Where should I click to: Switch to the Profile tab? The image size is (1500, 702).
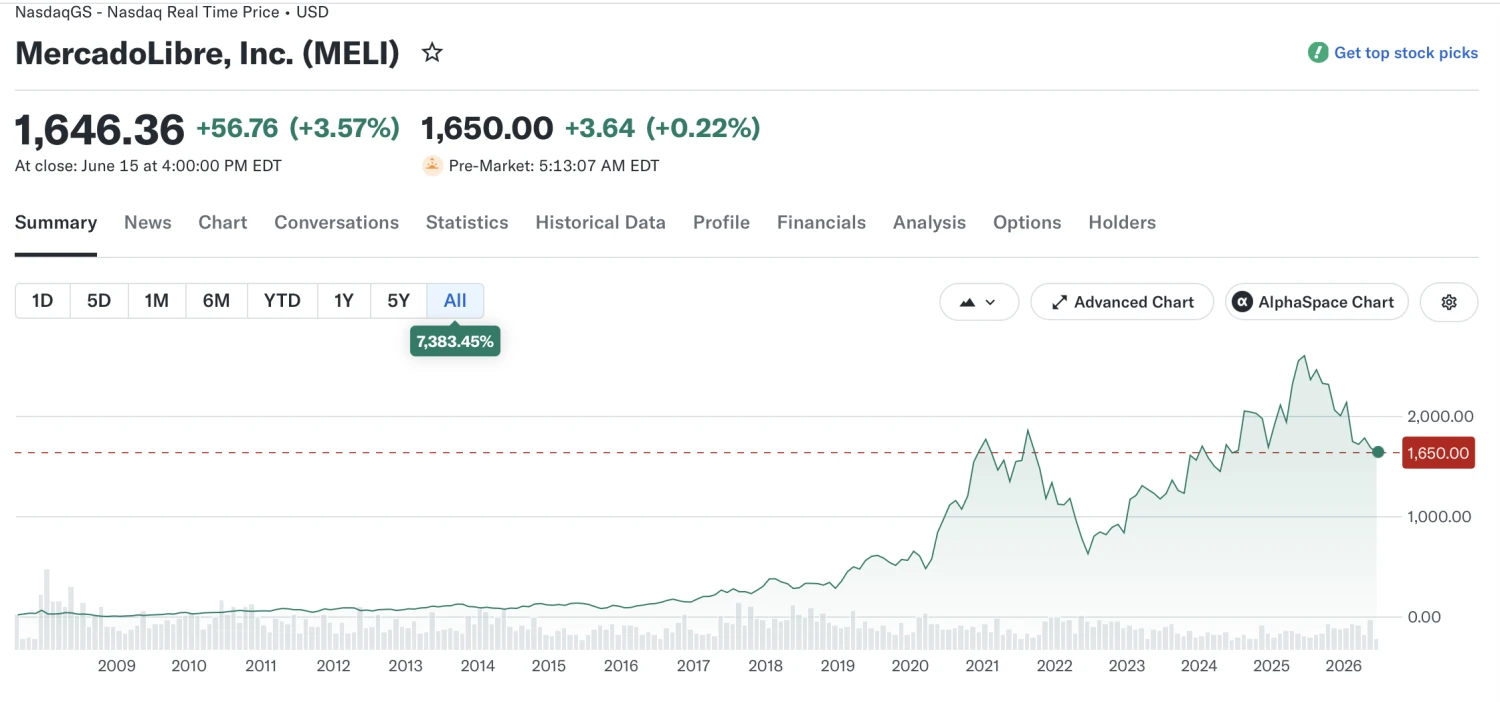coord(721,223)
